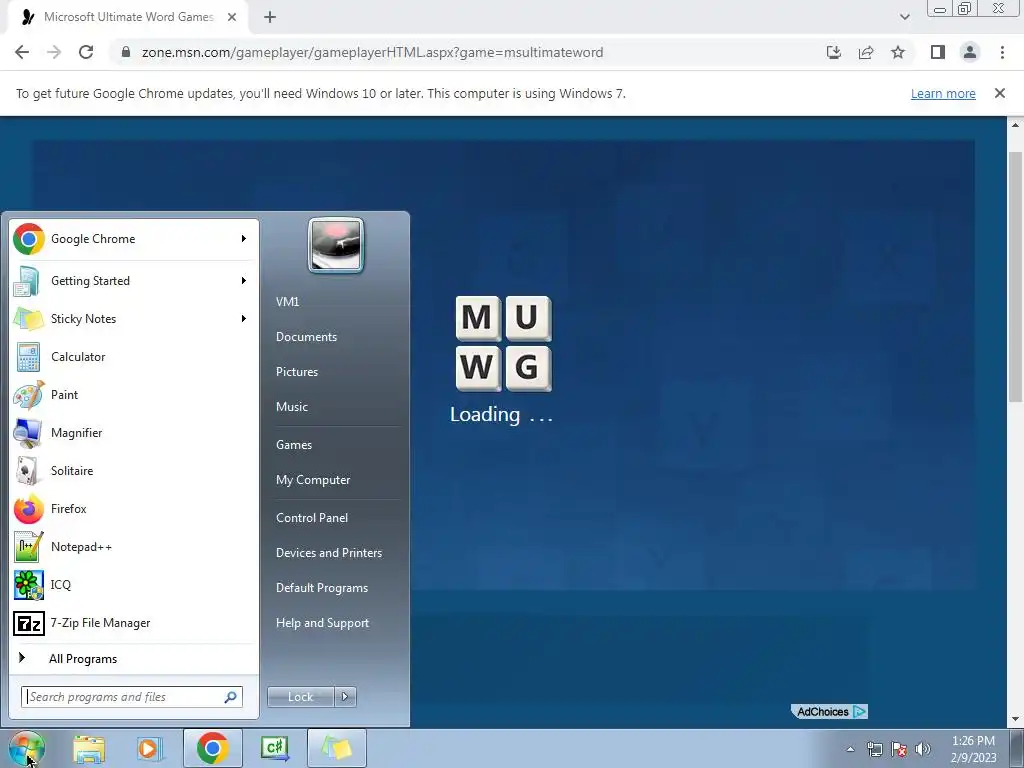Open Documents from Start menu
Viewport: 1024px width, 768px height.
306,337
